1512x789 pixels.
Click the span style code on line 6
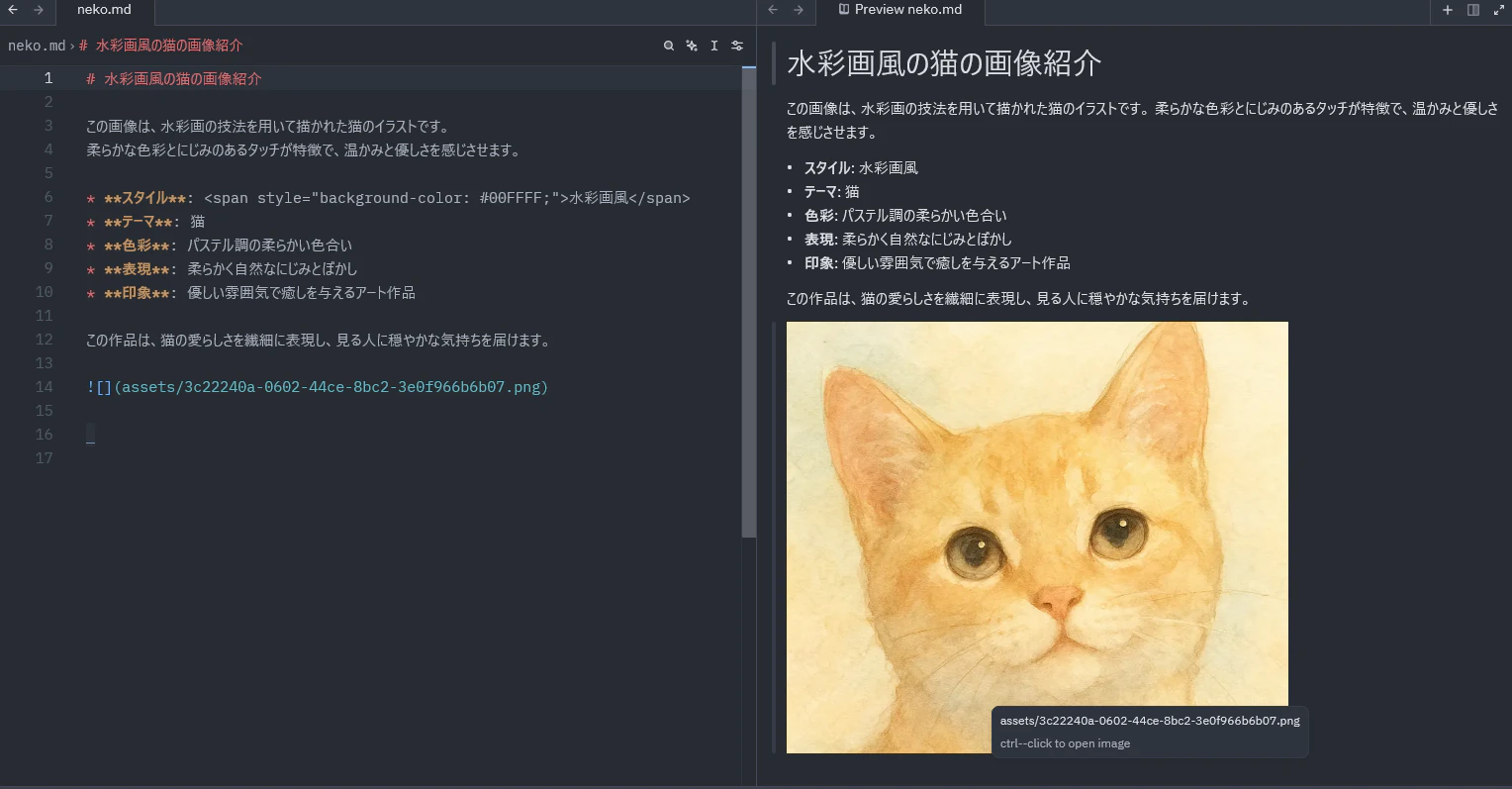(447, 198)
